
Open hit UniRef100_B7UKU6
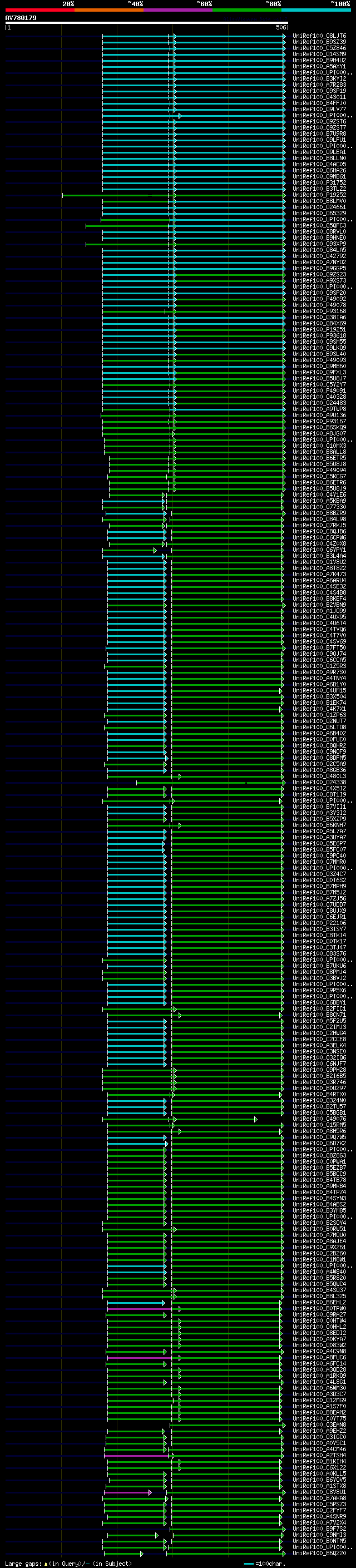click(319, 966)
